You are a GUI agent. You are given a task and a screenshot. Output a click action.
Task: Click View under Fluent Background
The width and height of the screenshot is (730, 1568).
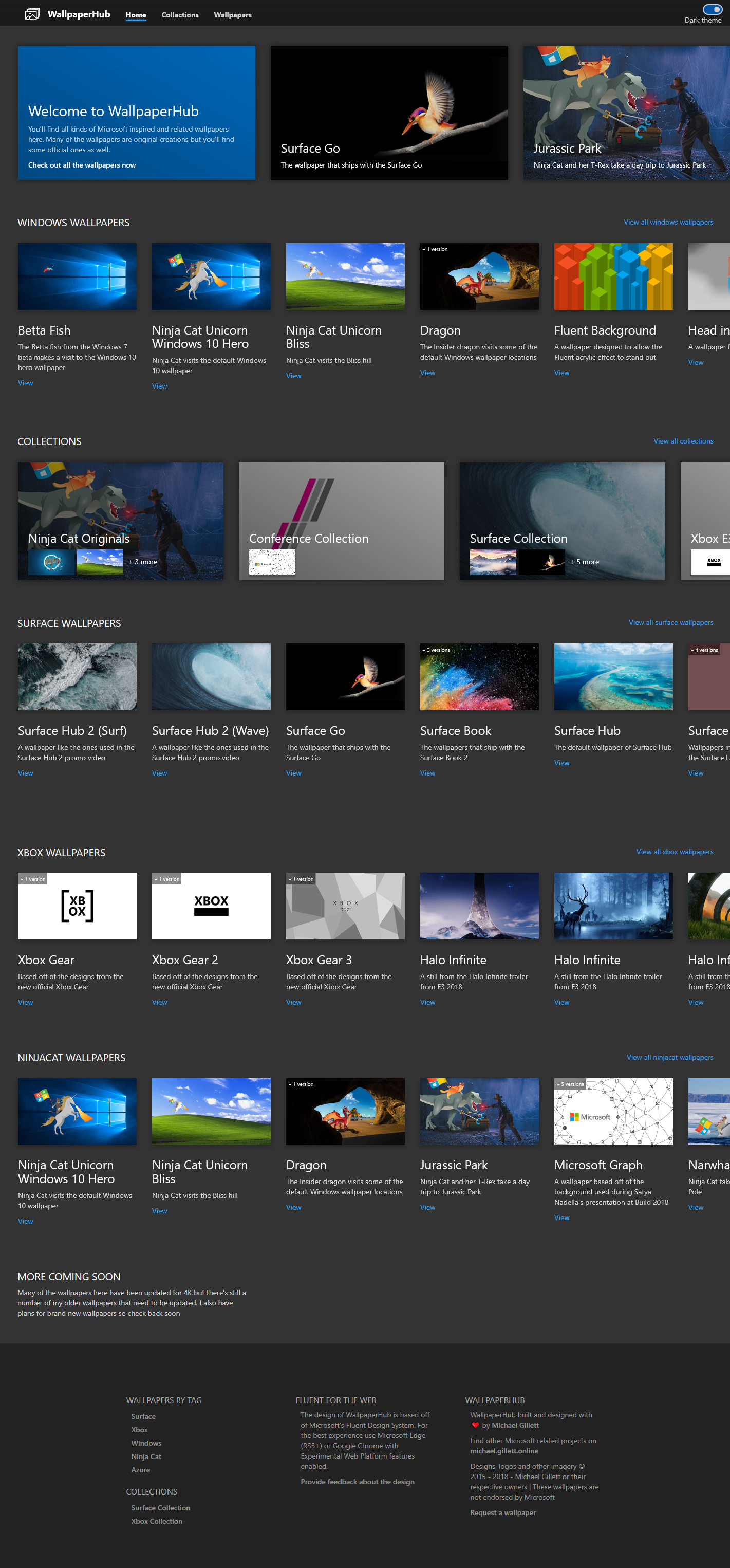(x=561, y=373)
